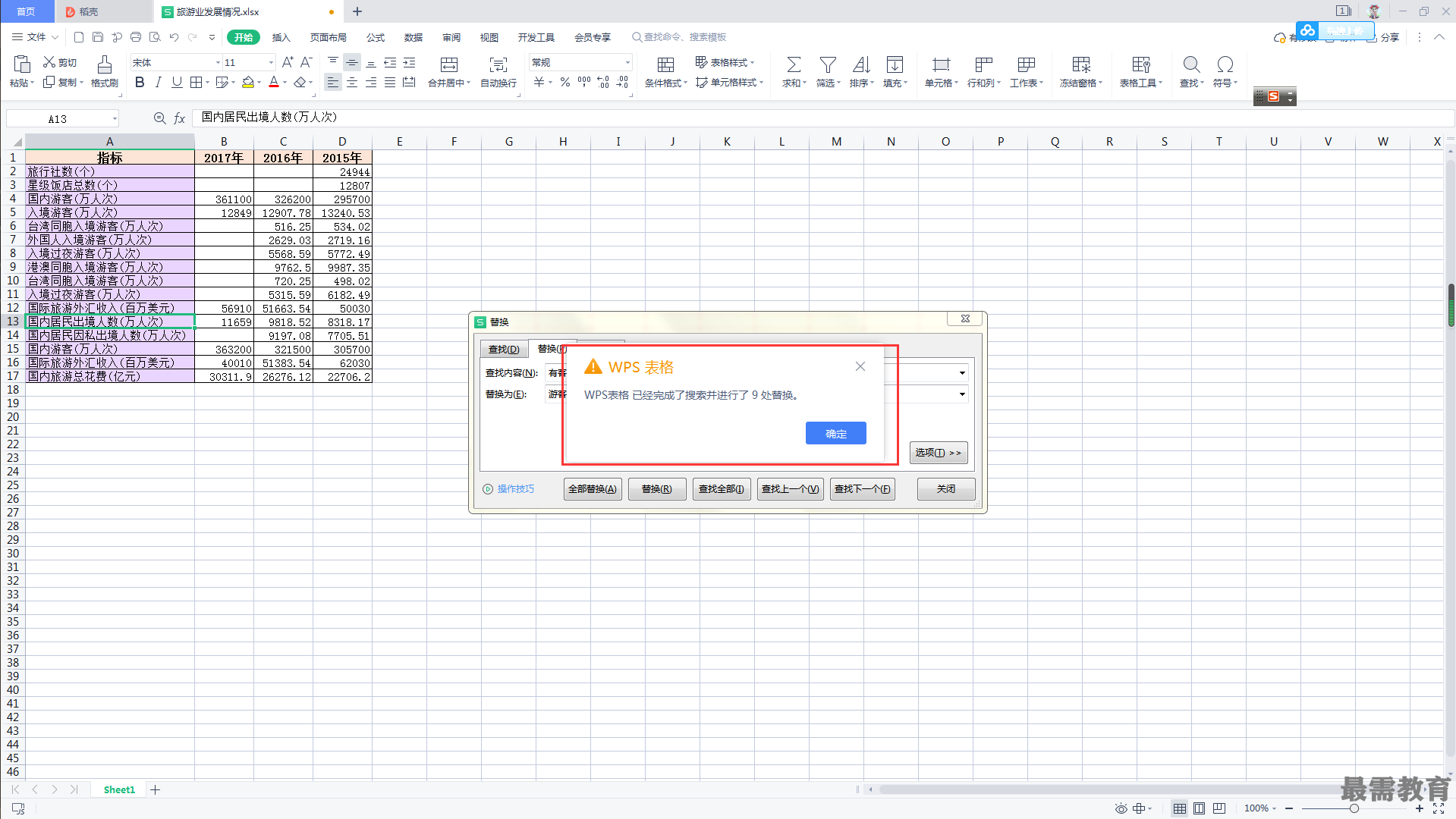
Task: Open the font name dropdown 宋体
Action: tap(218, 62)
